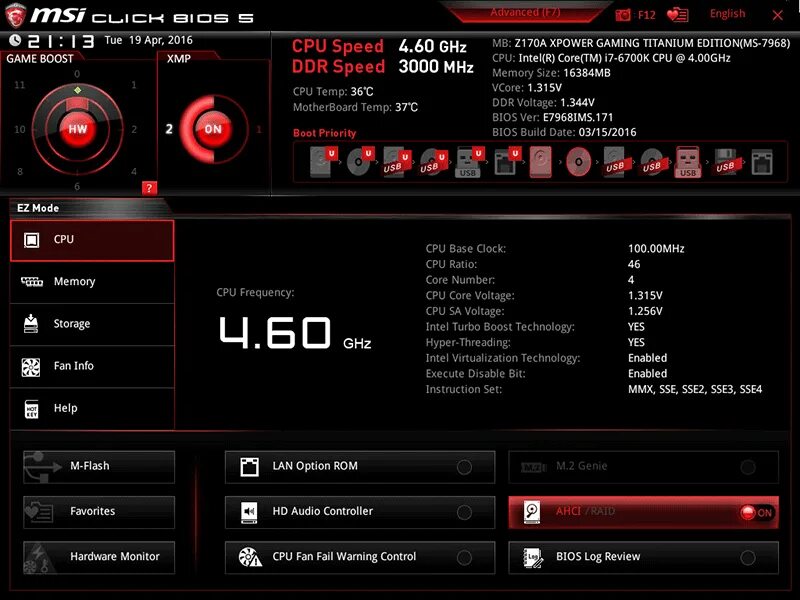This screenshot has height=600, width=800.
Task: Toggle the Game Boost HW knob
Action: pyautogui.click(x=78, y=129)
